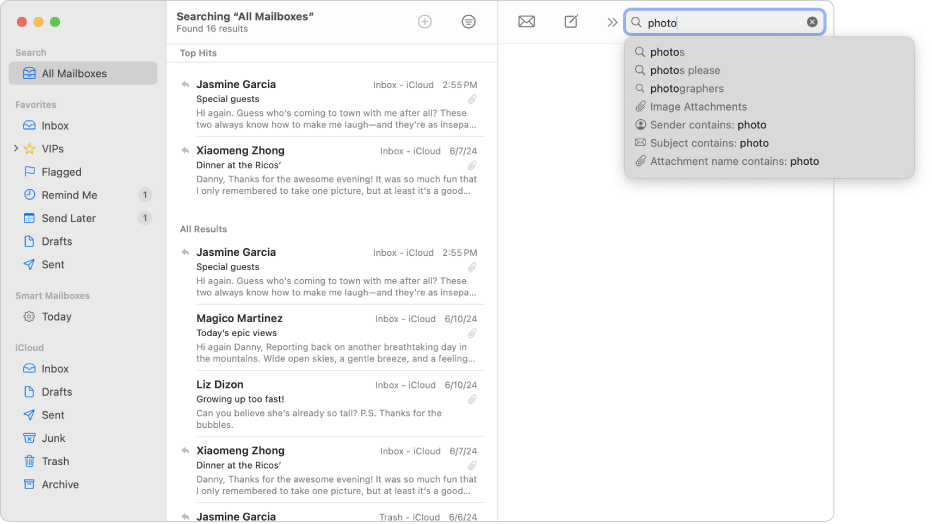This screenshot has height=524, width=932.
Task: Select the Send Later mailbox
Action: 68,218
